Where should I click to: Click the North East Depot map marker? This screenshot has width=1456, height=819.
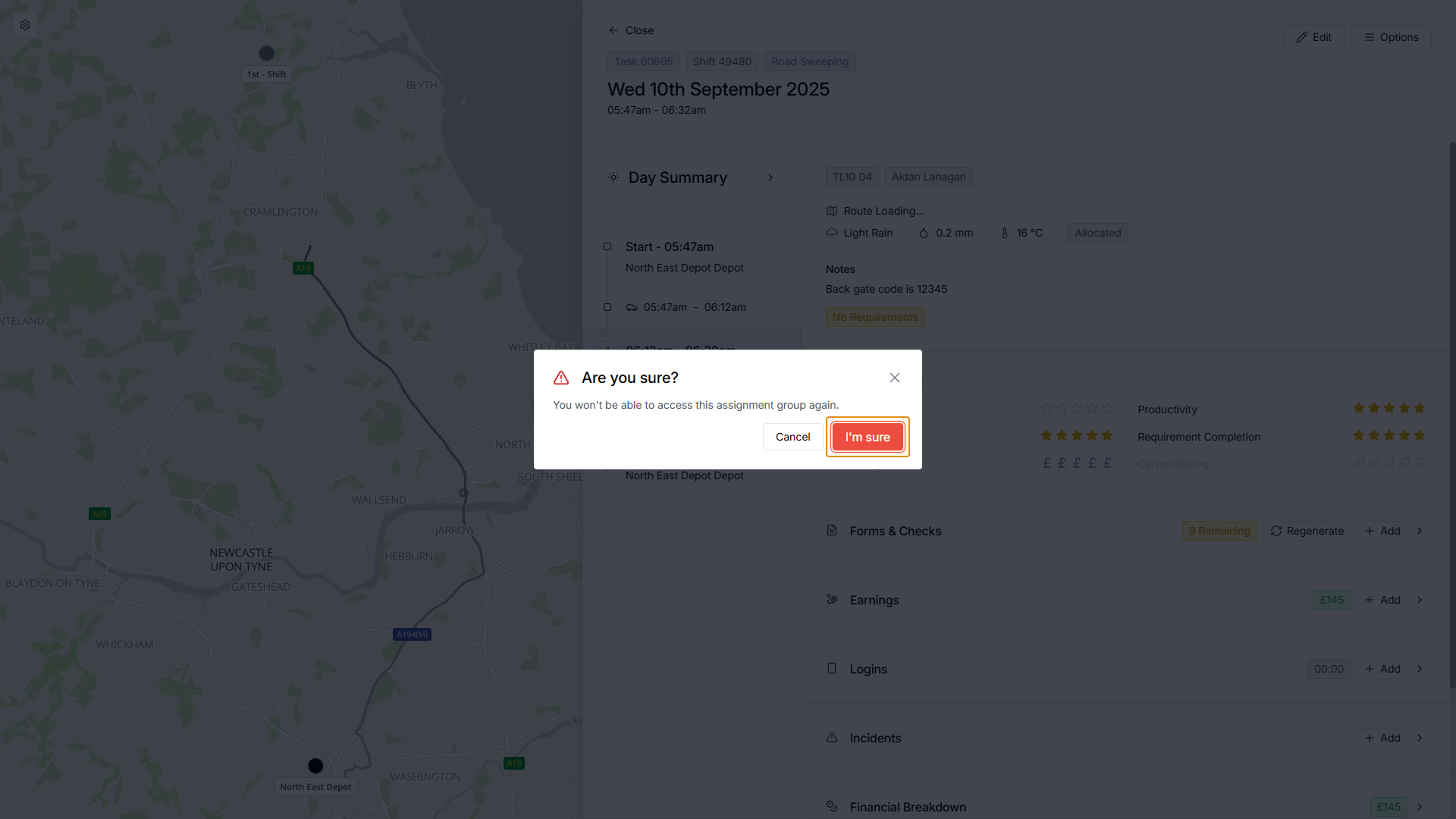[315, 766]
